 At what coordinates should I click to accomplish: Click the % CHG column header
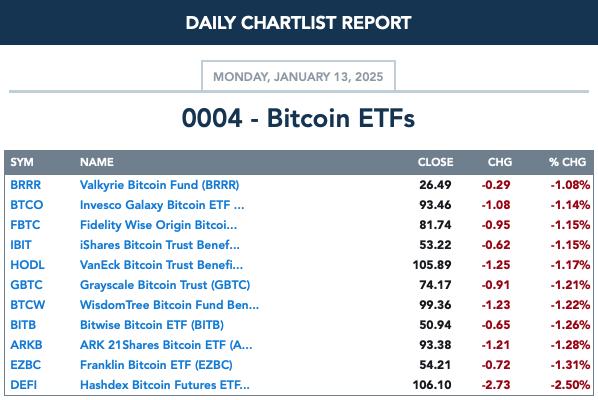click(x=567, y=162)
